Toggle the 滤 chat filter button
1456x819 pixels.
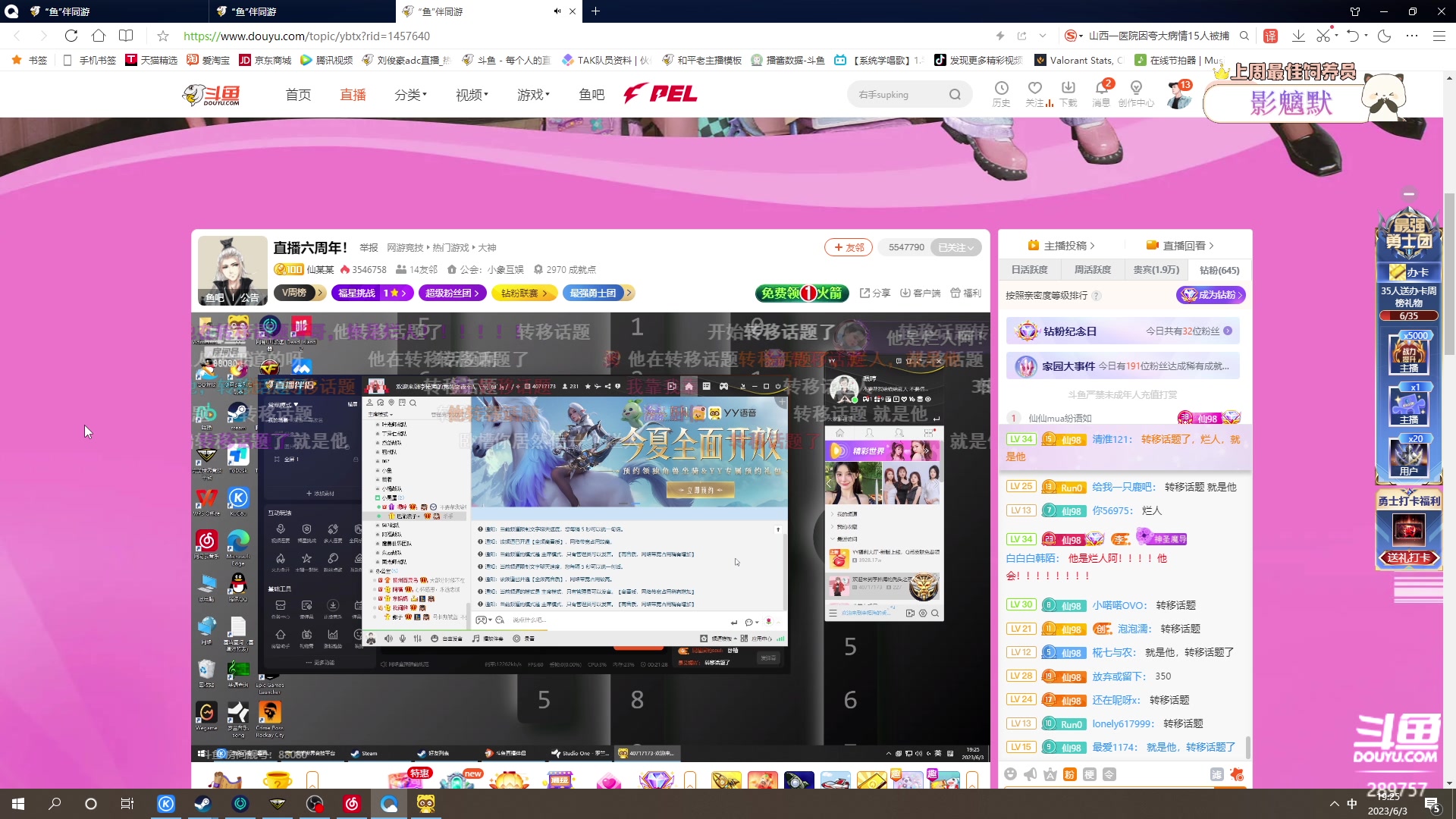1216,774
